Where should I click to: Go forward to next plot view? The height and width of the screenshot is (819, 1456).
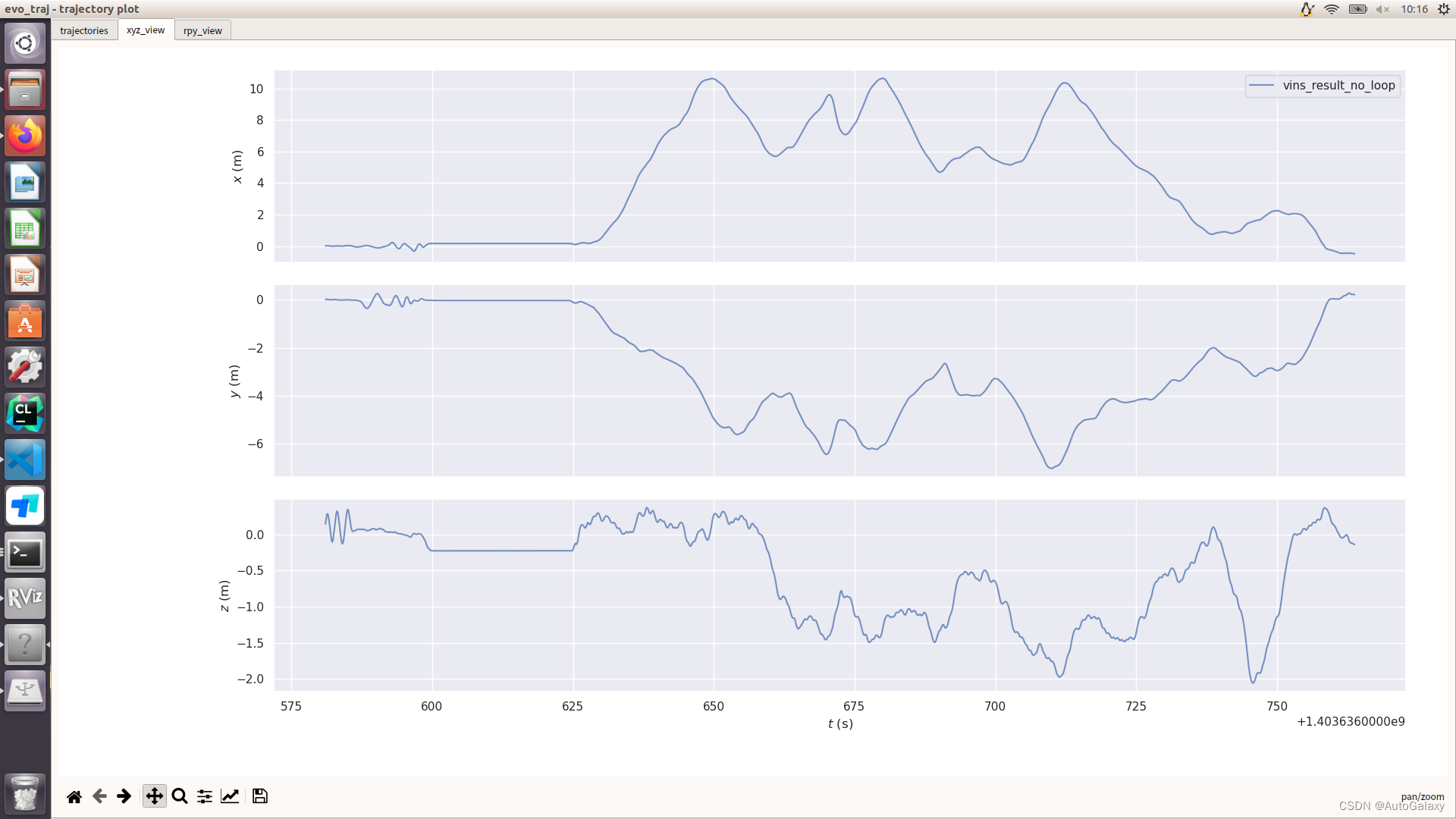tap(124, 796)
